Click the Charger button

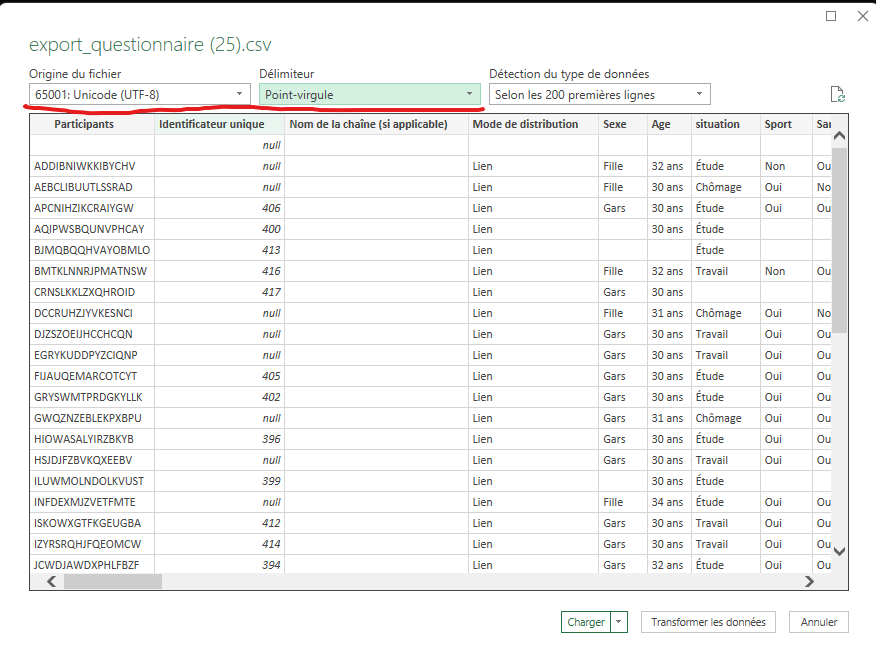point(585,622)
